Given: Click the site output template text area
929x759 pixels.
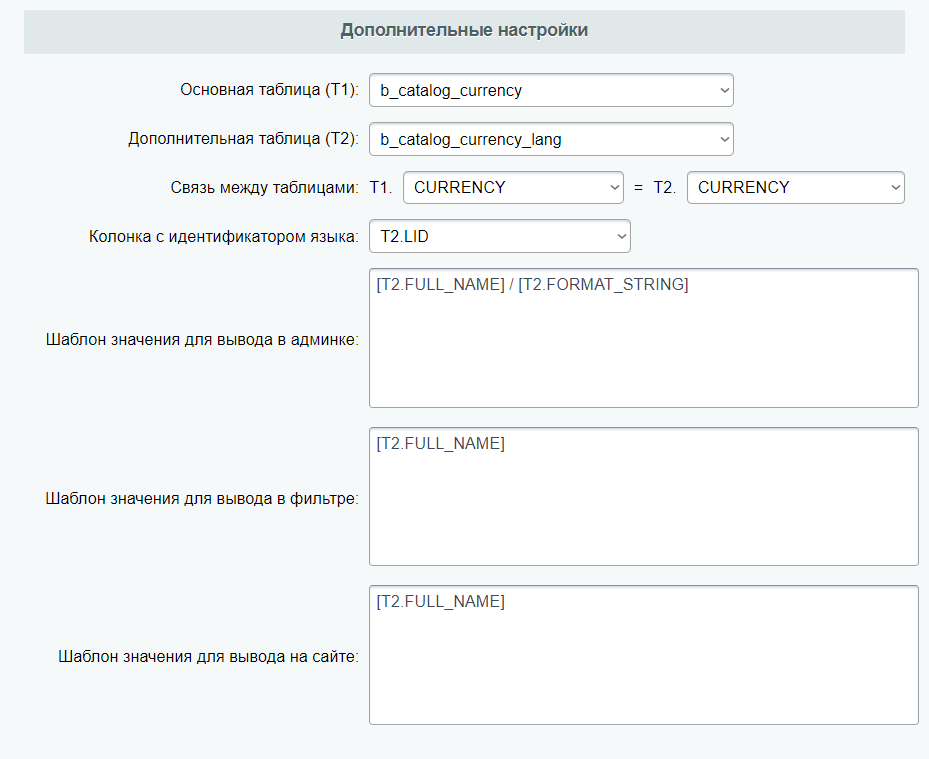Looking at the screenshot, I should 643,665.
